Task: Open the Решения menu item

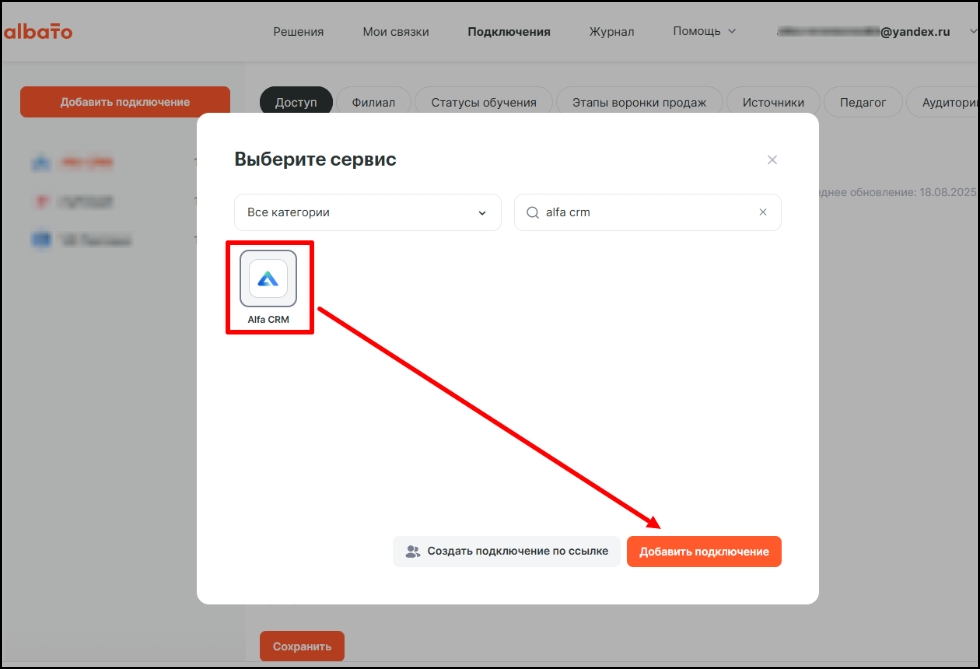Action: click(298, 32)
